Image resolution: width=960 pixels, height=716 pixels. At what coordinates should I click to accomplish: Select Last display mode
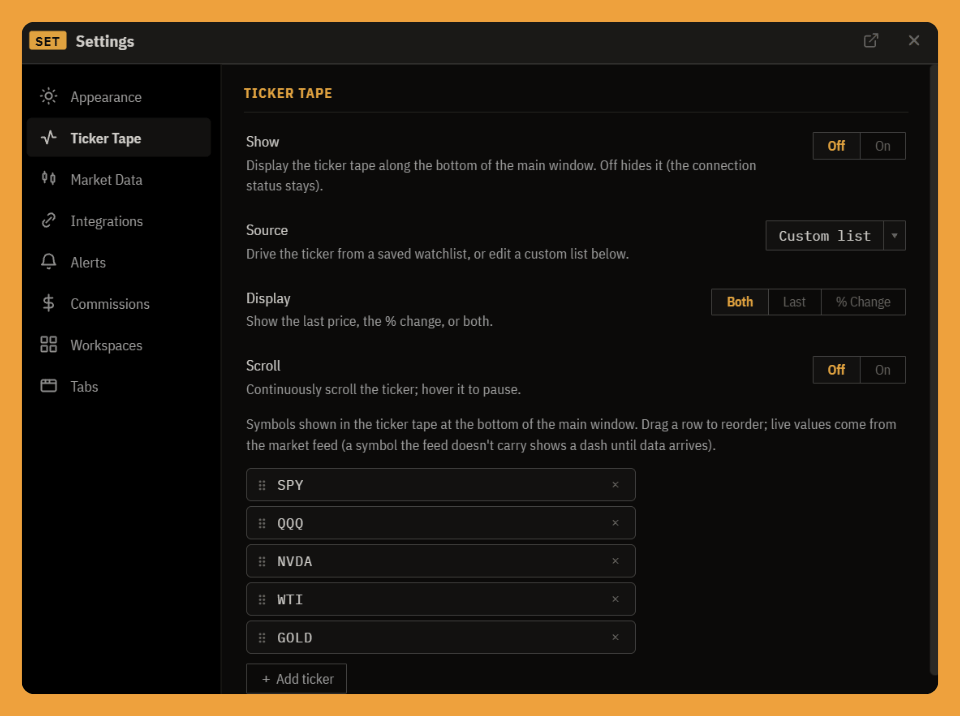[794, 302]
